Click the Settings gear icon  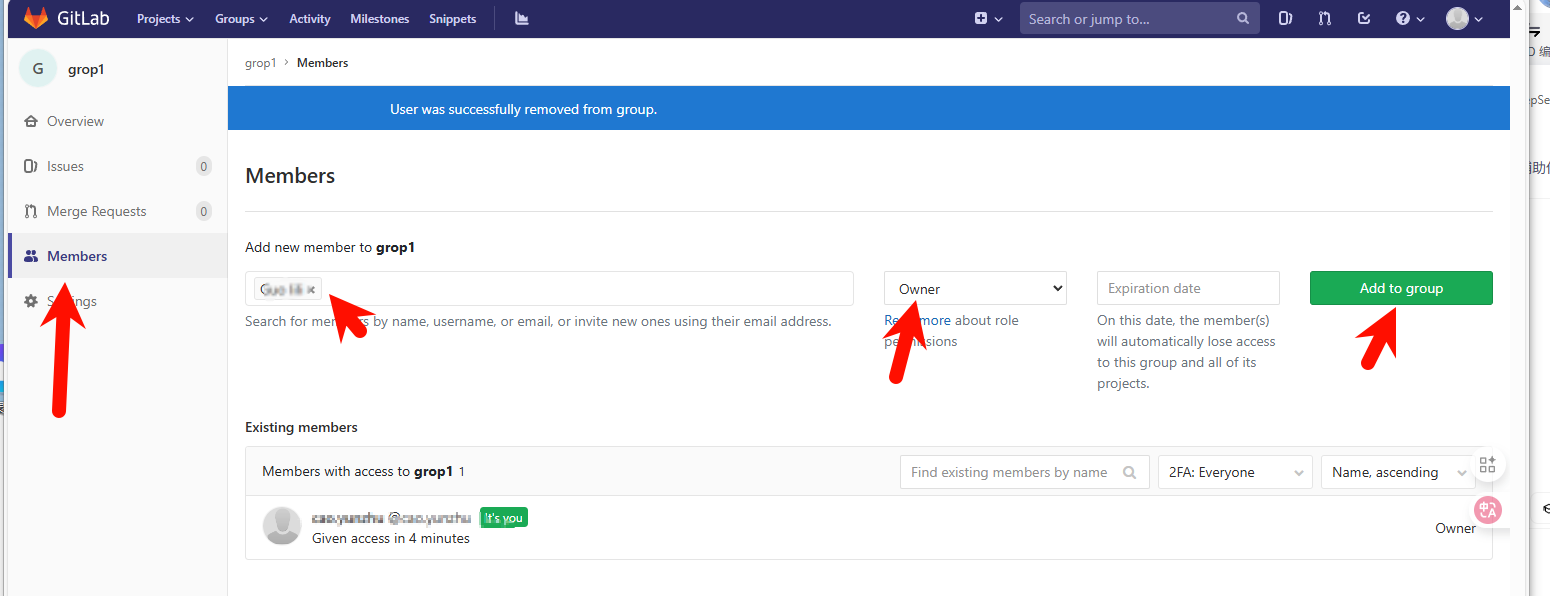click(31, 301)
